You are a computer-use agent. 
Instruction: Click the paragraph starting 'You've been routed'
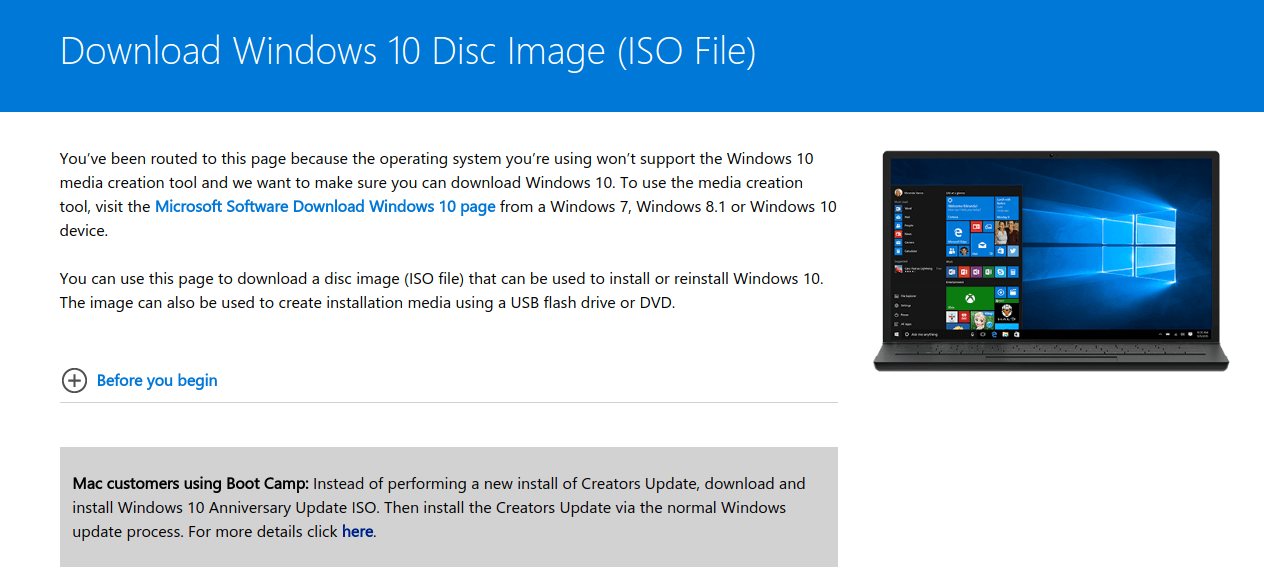pyautogui.click(x=448, y=195)
